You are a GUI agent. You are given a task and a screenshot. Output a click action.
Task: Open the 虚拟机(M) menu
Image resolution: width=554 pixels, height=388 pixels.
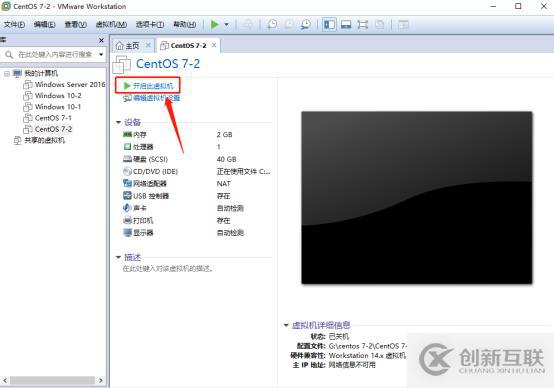[111, 24]
